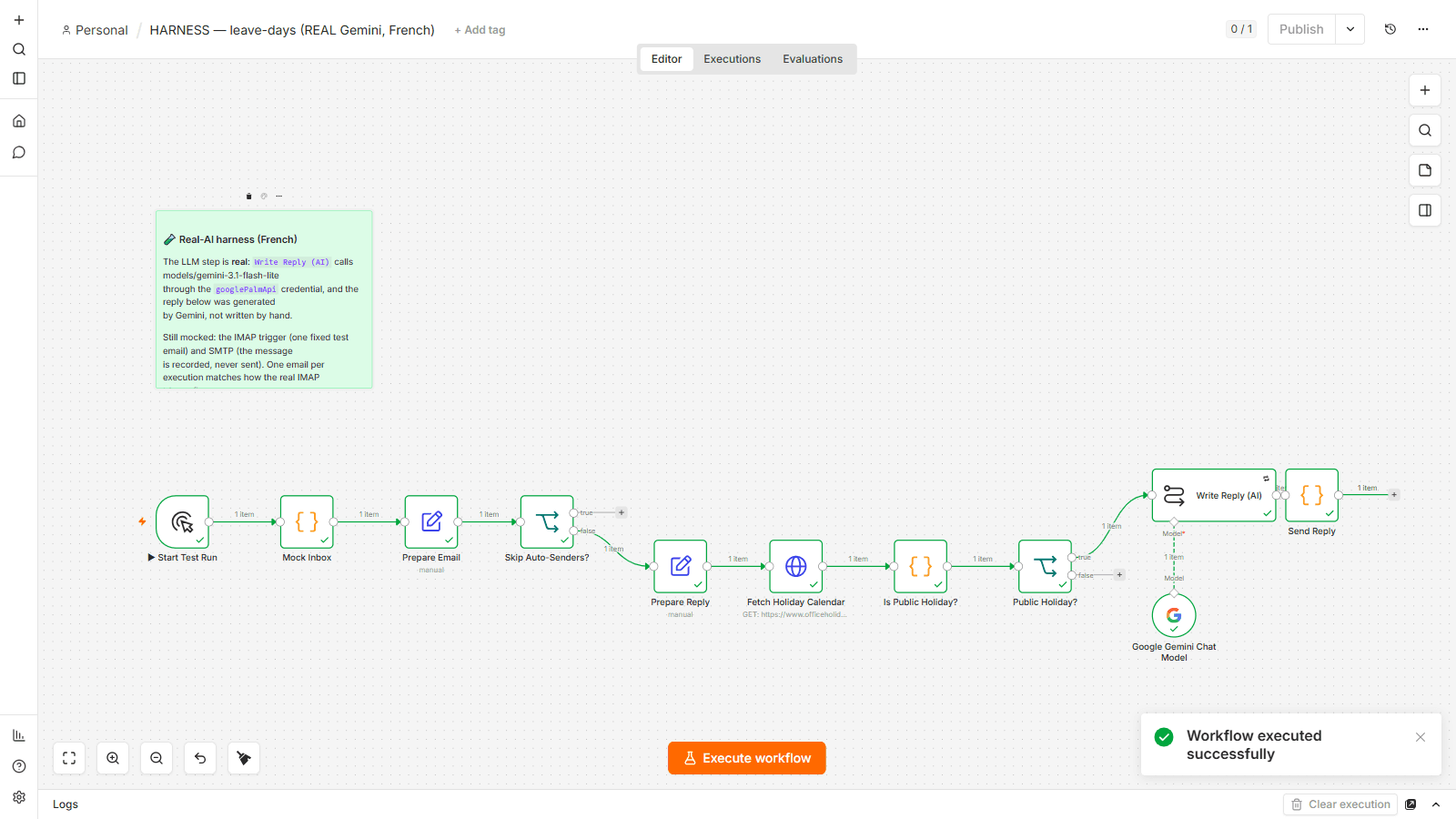Open the Personal project breadcrumb
The width and height of the screenshot is (1456, 819).
(95, 30)
